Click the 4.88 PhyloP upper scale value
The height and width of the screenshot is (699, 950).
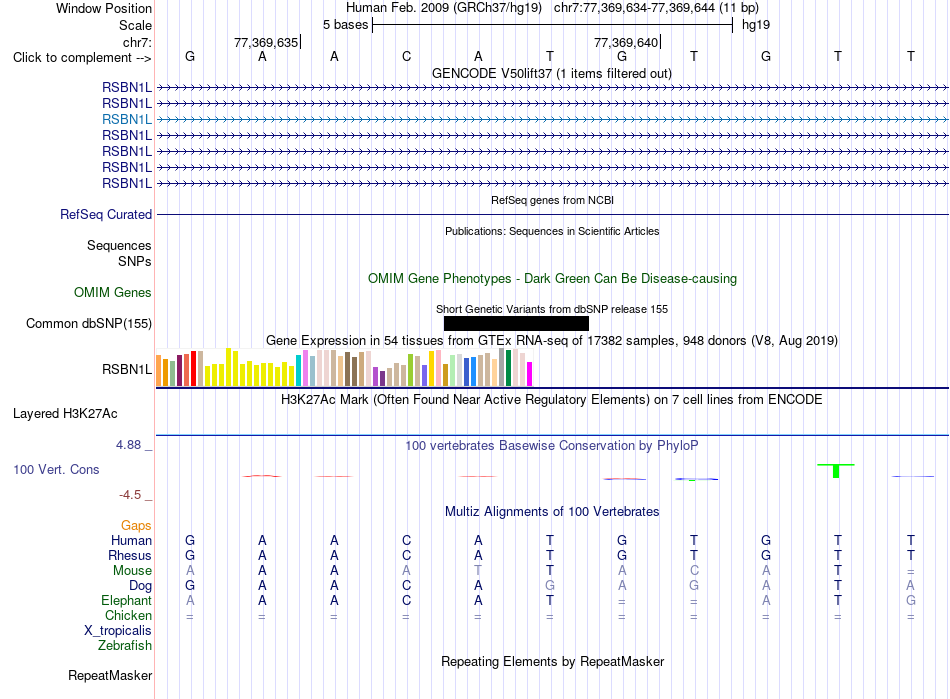coord(128,445)
